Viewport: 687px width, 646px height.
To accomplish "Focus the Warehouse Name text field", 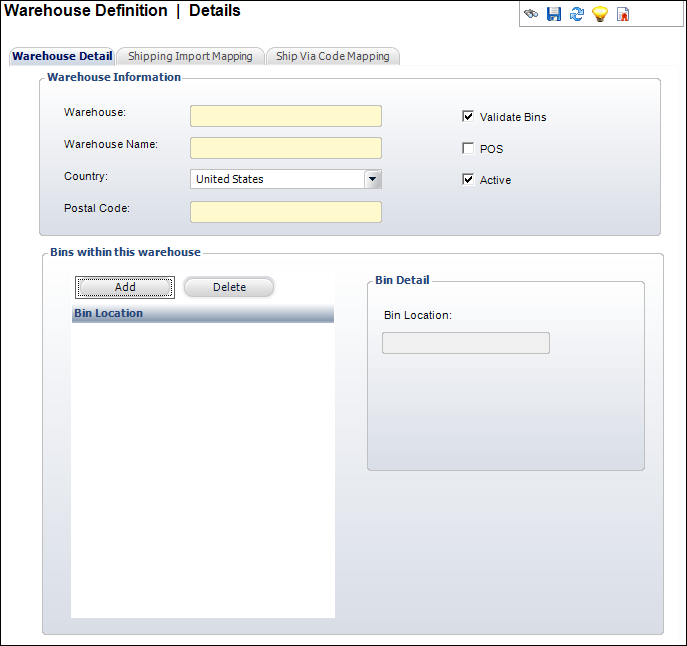I will pyautogui.click(x=285, y=148).
